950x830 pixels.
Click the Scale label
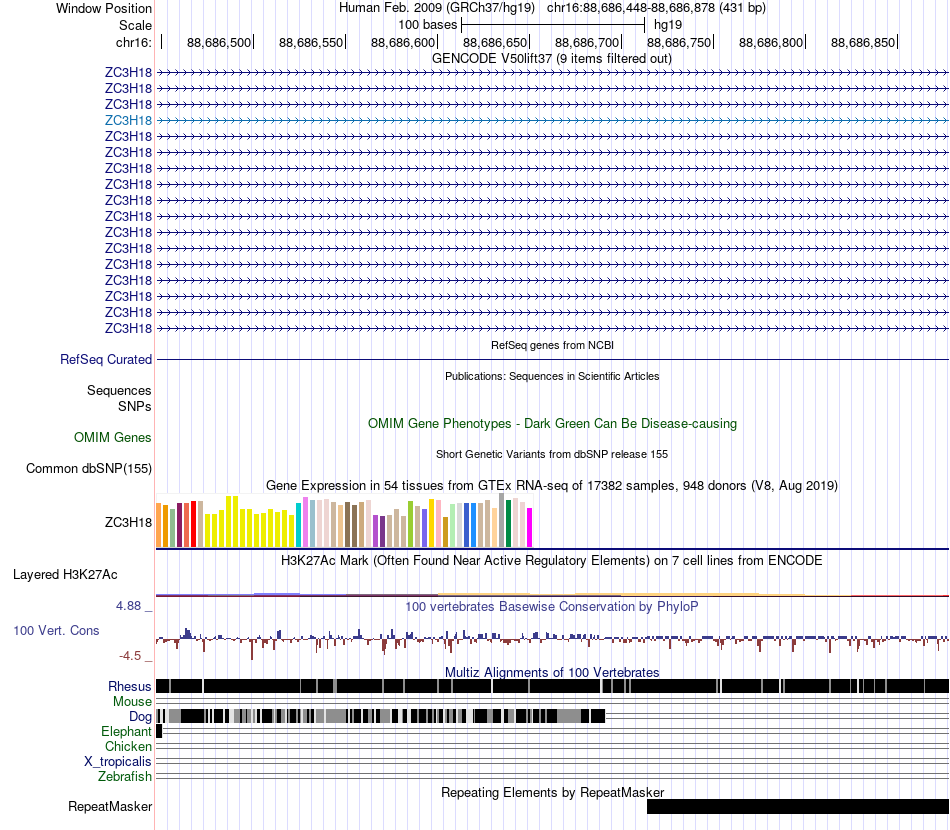coord(135,25)
